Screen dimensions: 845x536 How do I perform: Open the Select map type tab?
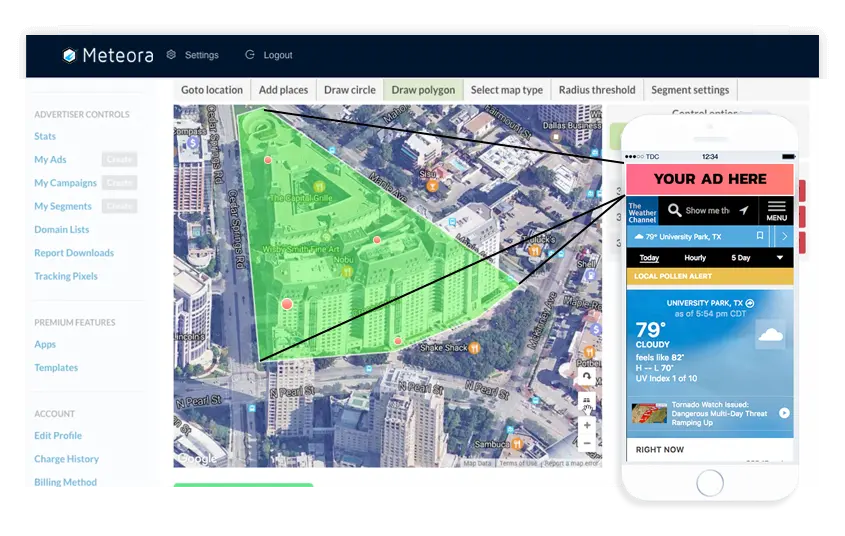tap(506, 90)
